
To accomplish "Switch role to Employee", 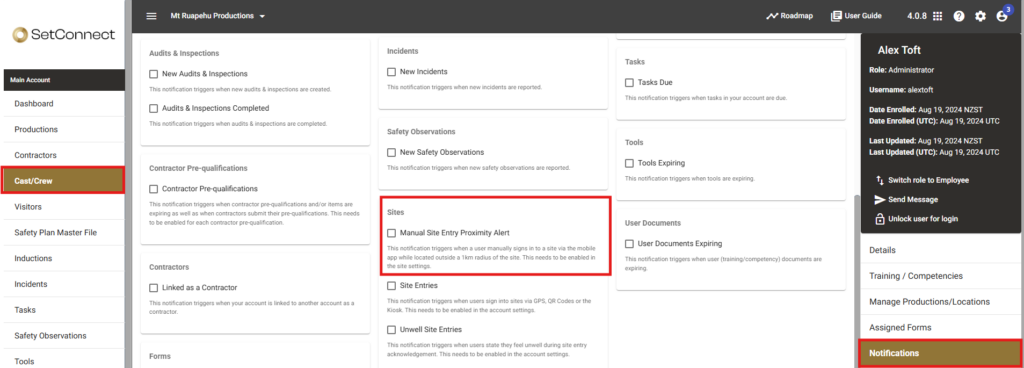I will (x=921, y=180).
